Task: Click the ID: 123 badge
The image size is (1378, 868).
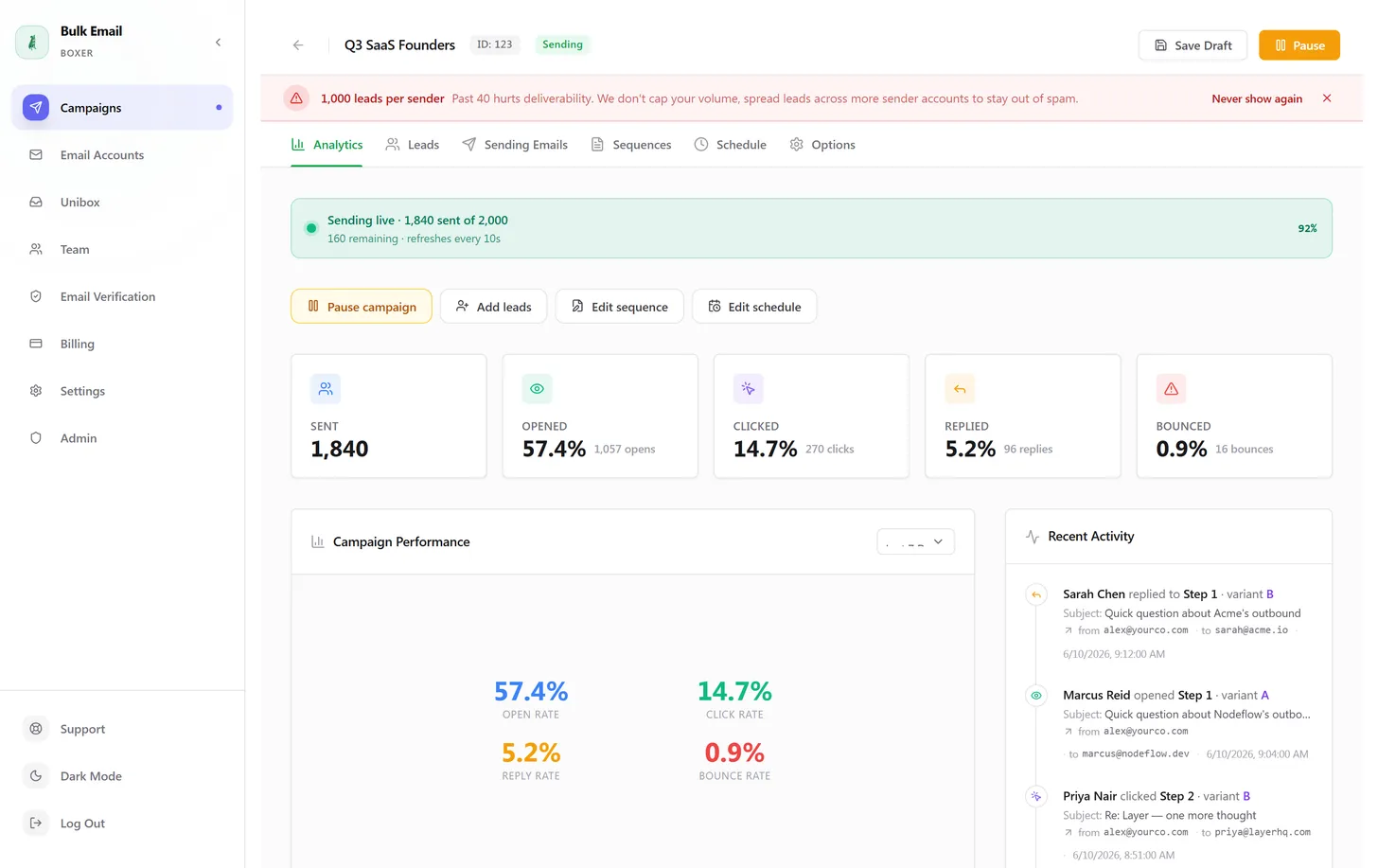Action: [x=495, y=44]
